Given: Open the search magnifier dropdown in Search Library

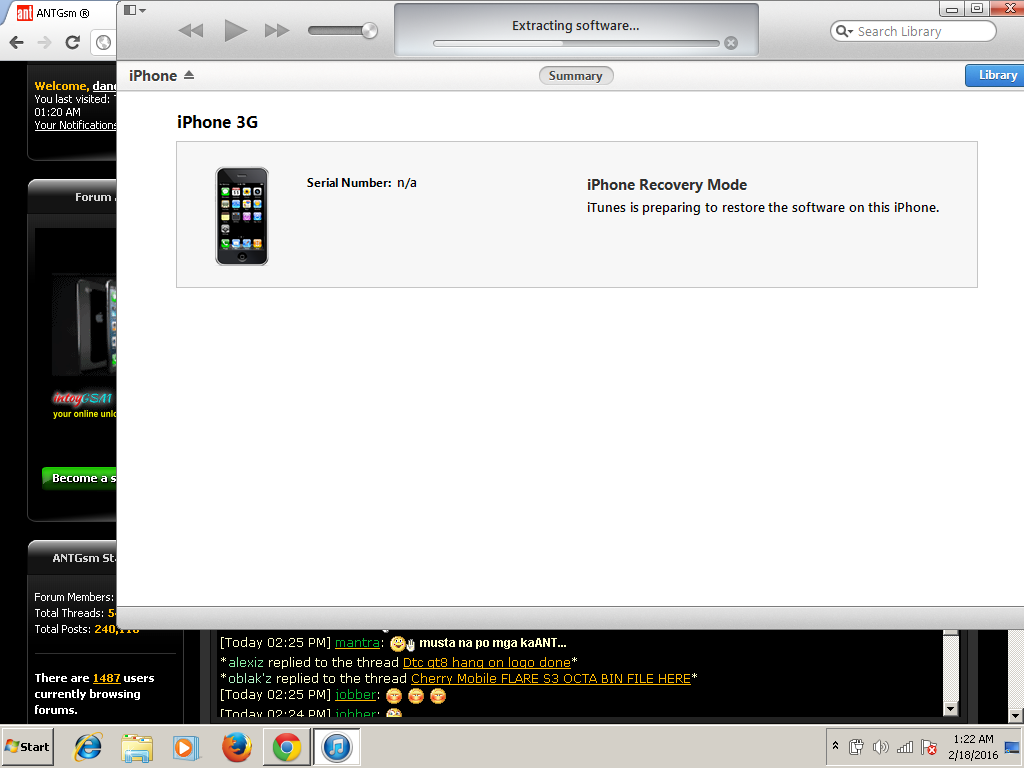Looking at the screenshot, I should pyautogui.click(x=844, y=32).
